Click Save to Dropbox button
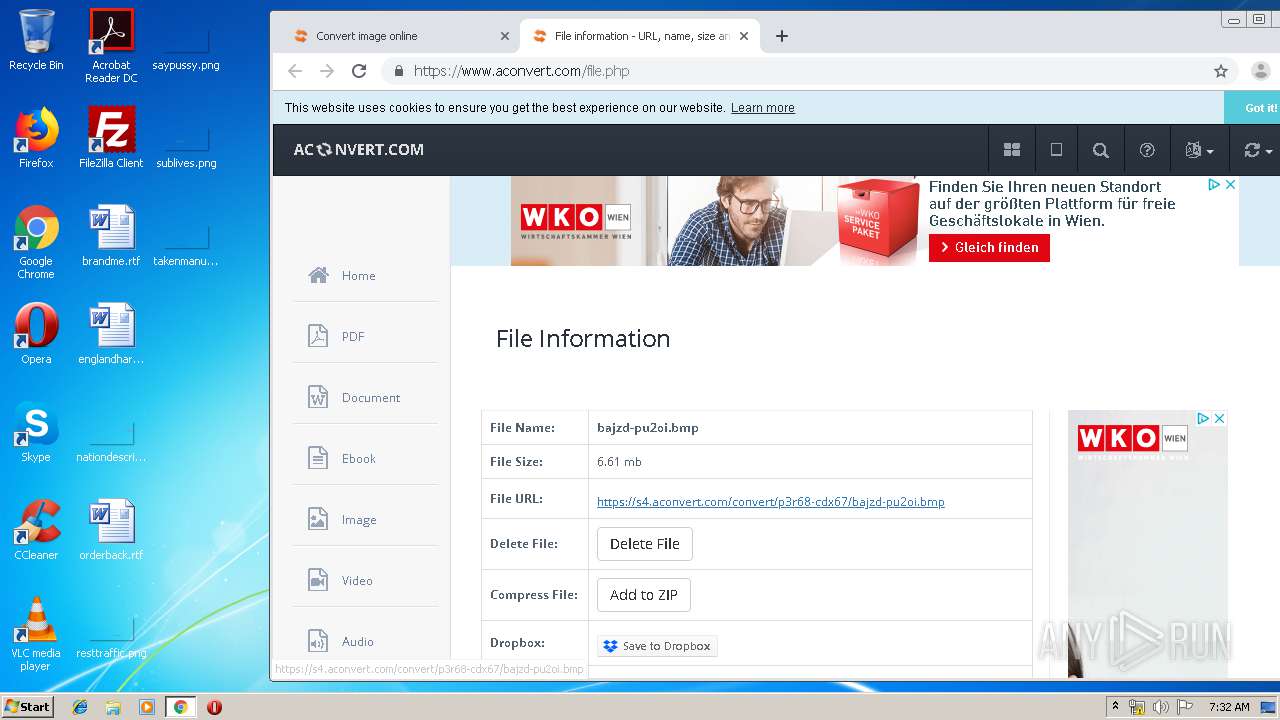 pos(657,646)
